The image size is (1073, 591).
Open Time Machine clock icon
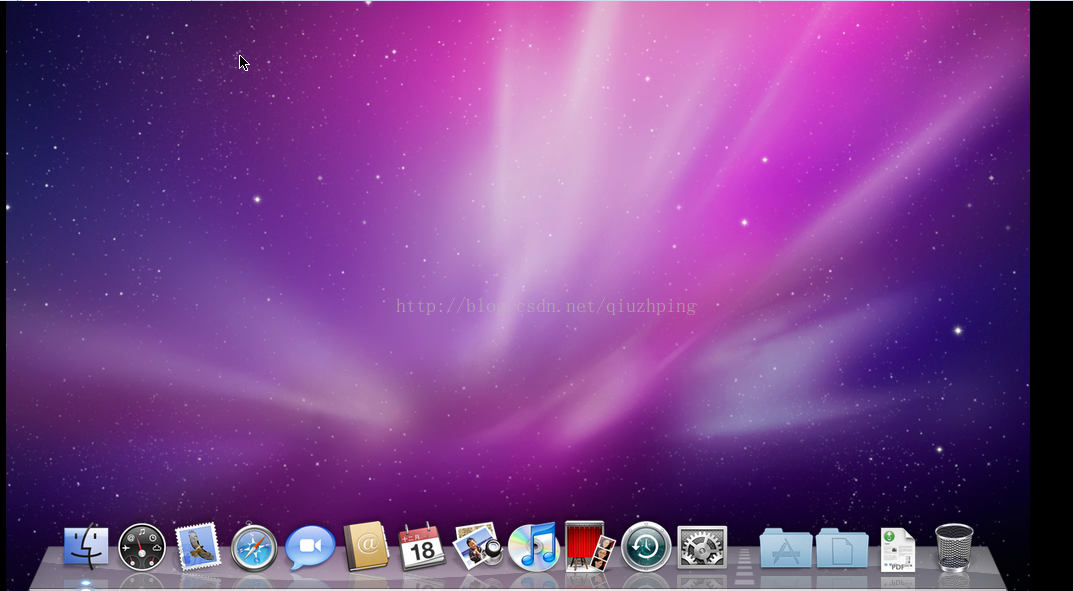click(x=646, y=547)
